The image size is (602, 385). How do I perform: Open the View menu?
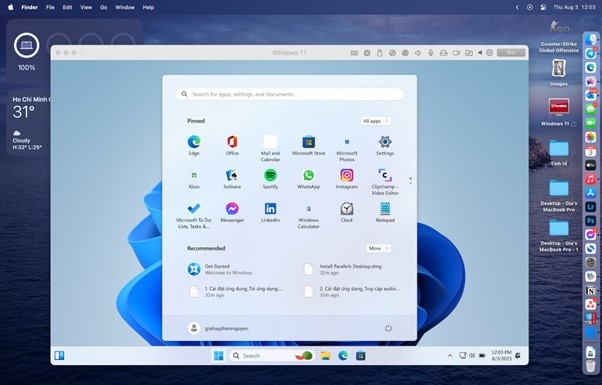86,7
